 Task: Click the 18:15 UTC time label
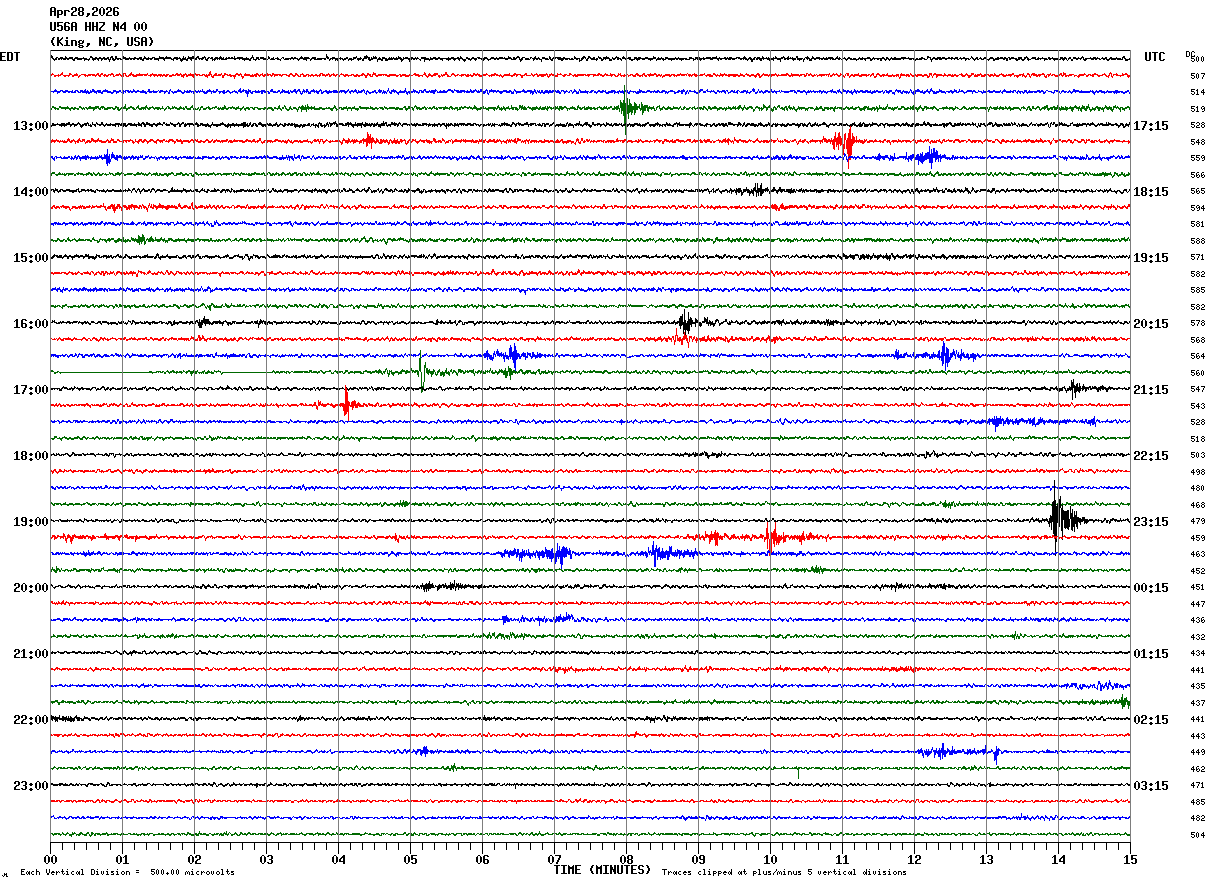(1151, 192)
